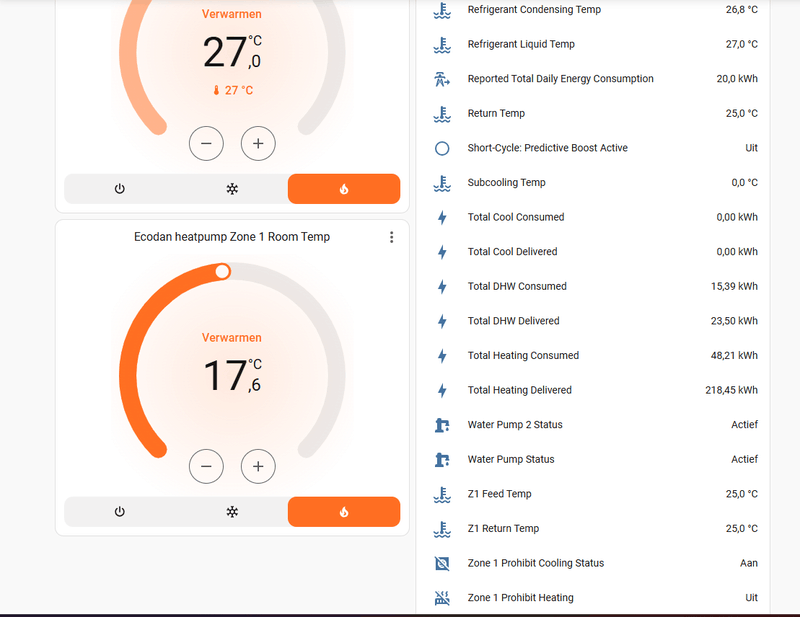The image size is (800, 617).
Task: Switch Zone 1 Room Temp to cooling mode
Action: (x=232, y=512)
